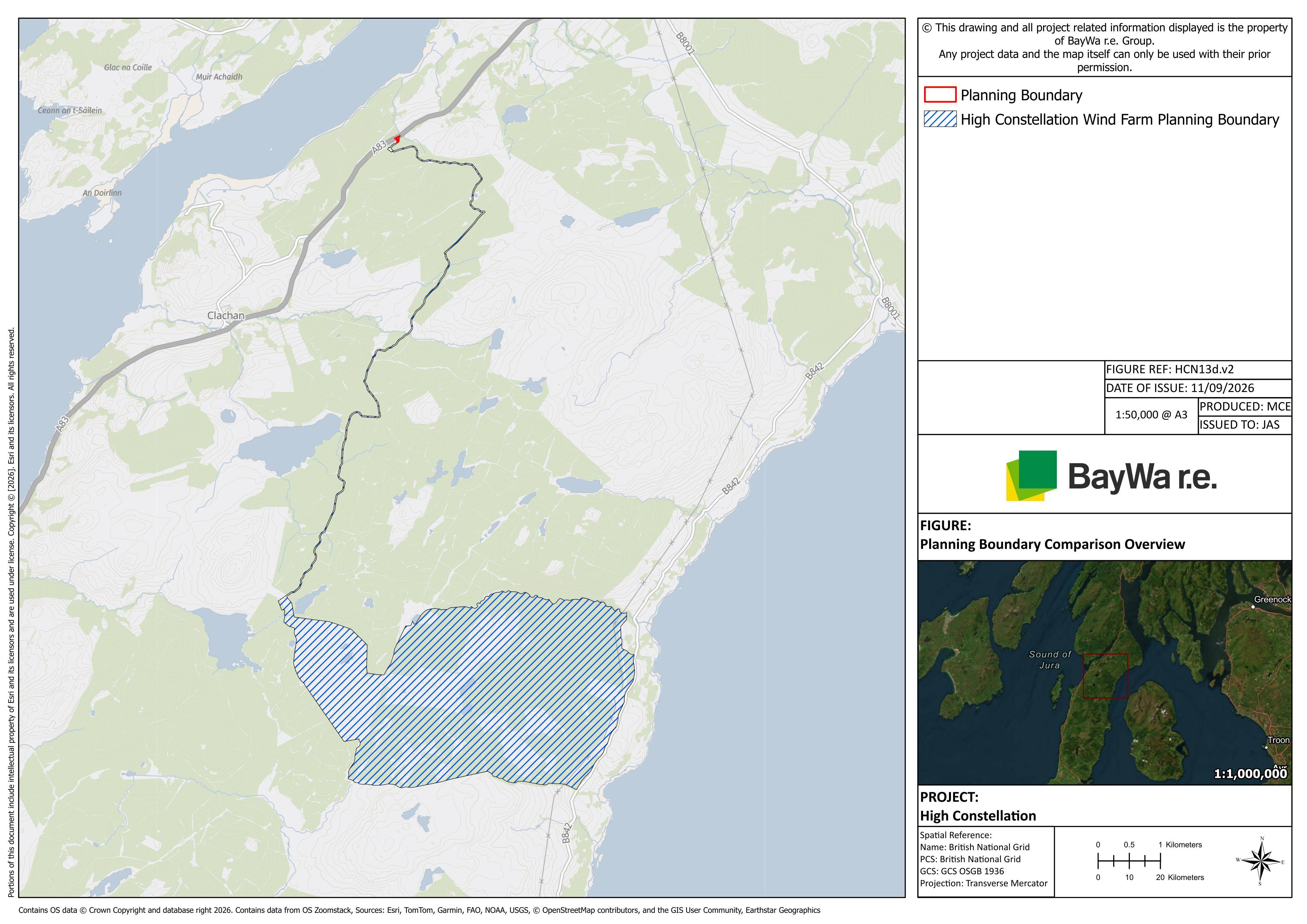The image size is (1307, 924).
Task: Click the 'Clachan' place label on the map
Action: (x=225, y=316)
